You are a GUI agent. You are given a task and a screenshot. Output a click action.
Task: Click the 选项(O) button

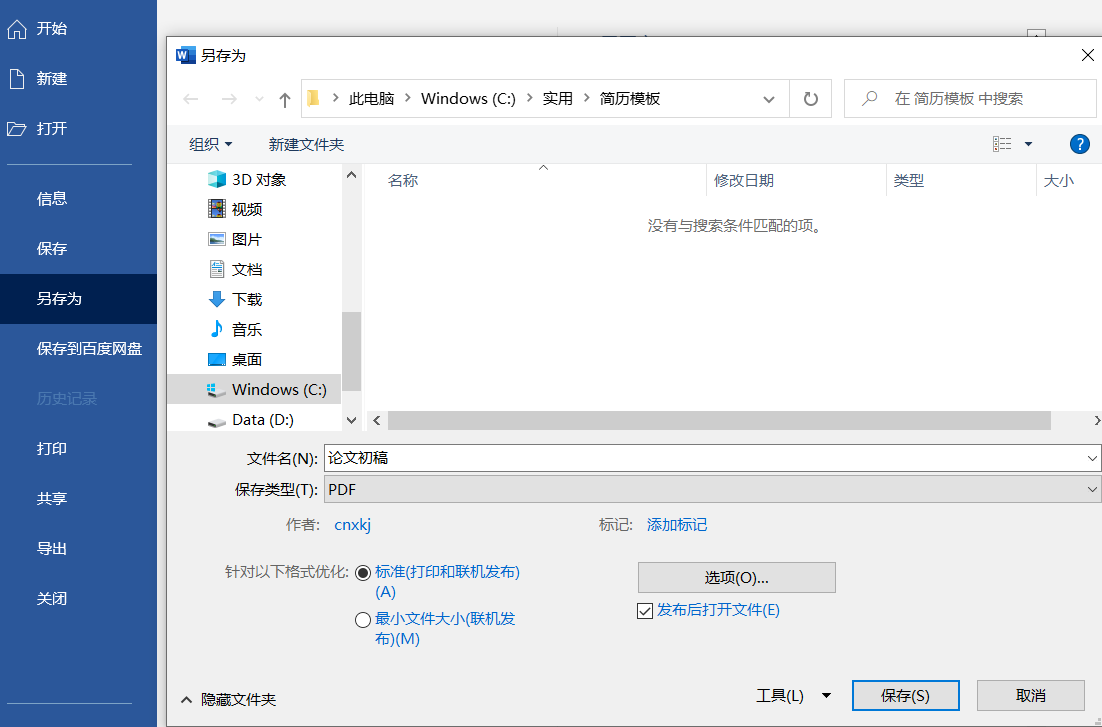point(736,577)
